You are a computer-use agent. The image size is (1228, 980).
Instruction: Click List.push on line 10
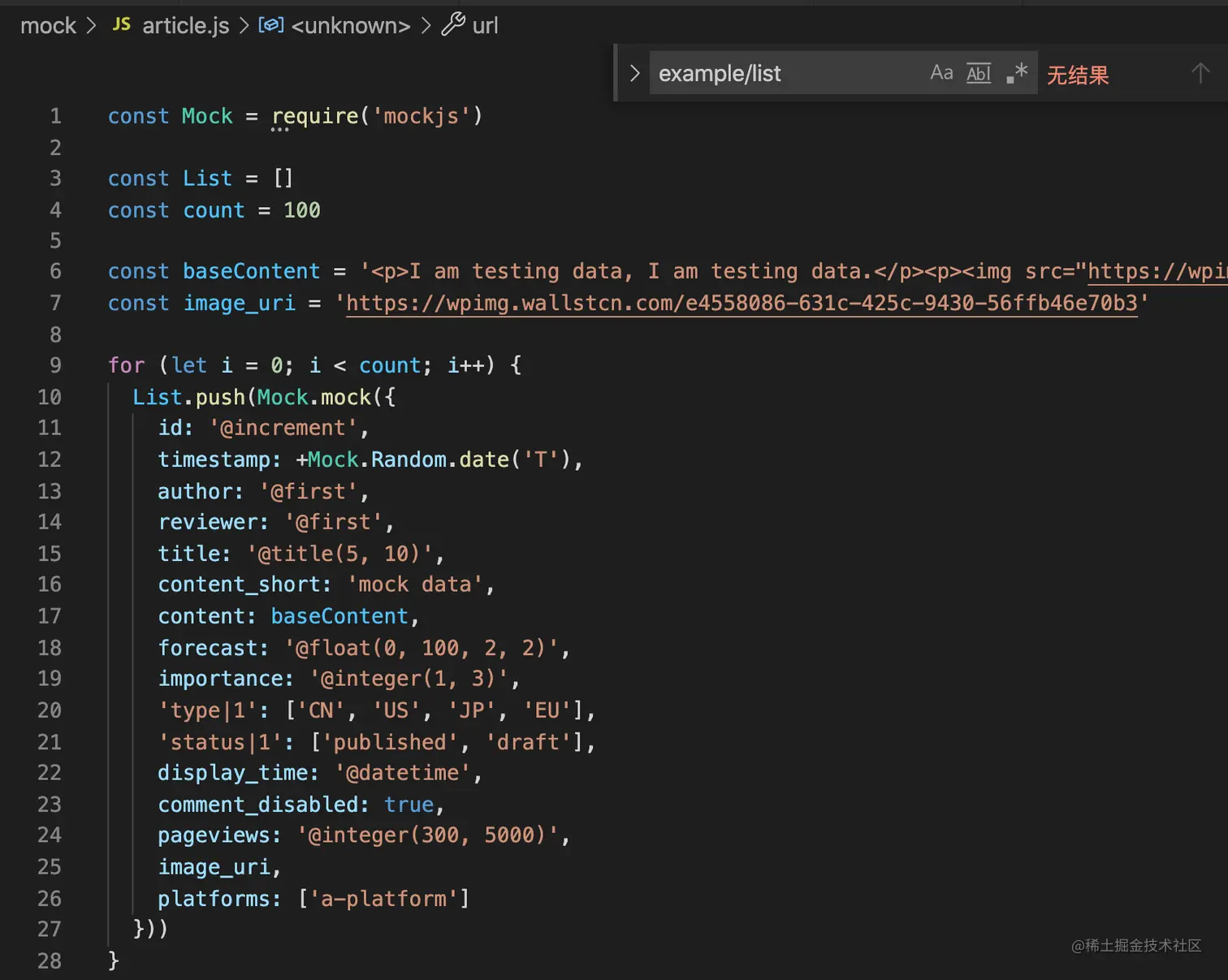[x=188, y=397]
